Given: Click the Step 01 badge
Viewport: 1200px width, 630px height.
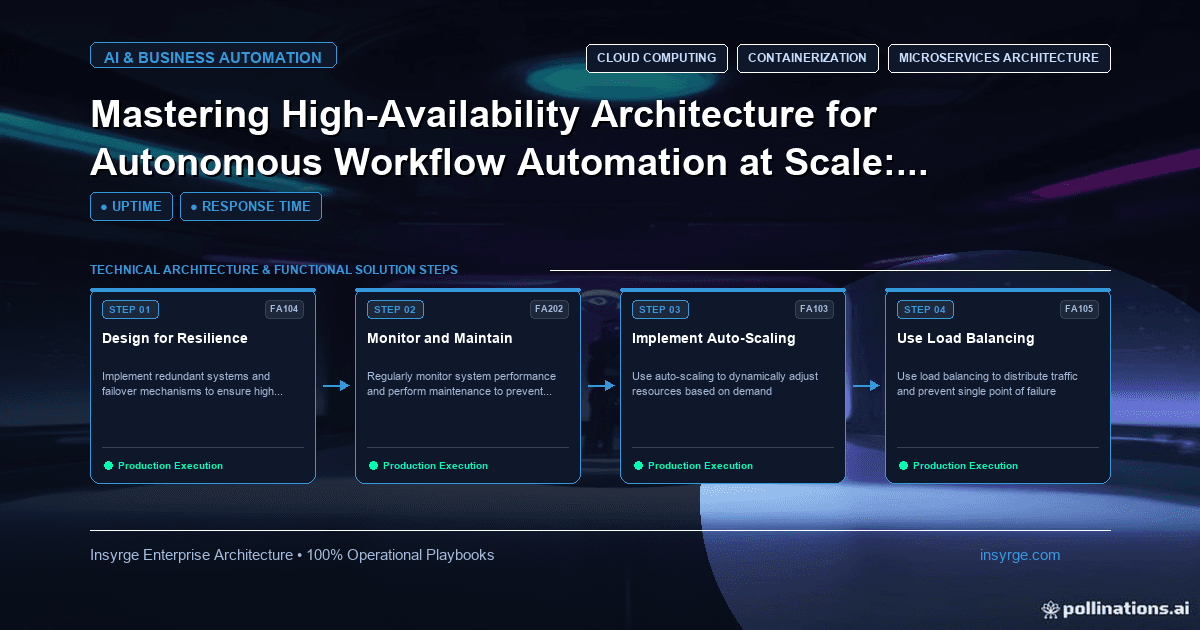Looking at the screenshot, I should pyautogui.click(x=130, y=310).
